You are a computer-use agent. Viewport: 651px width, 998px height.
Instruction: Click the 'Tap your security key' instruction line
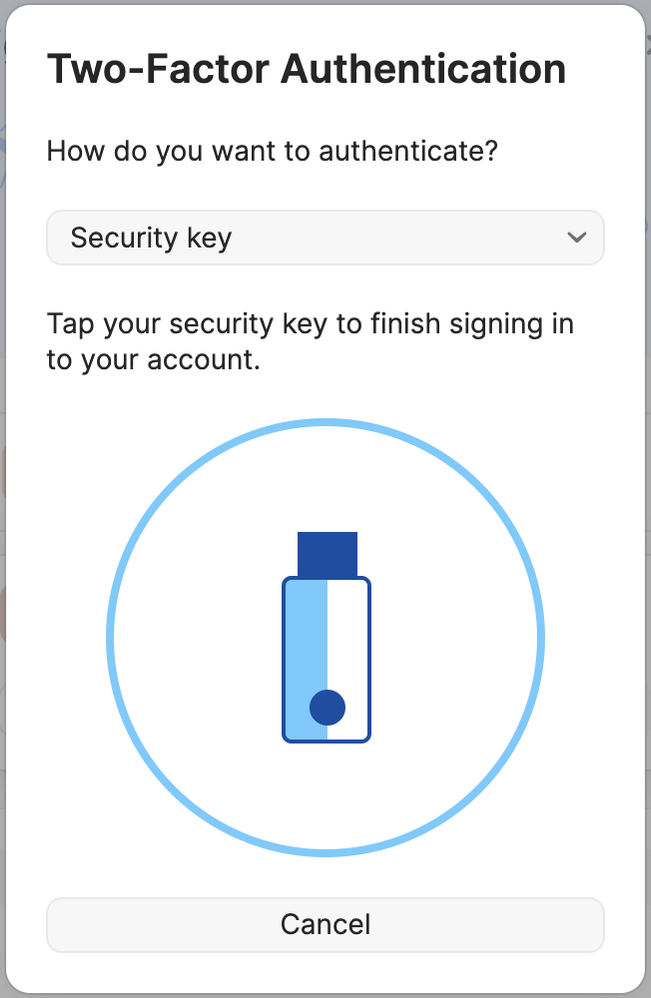click(x=310, y=324)
